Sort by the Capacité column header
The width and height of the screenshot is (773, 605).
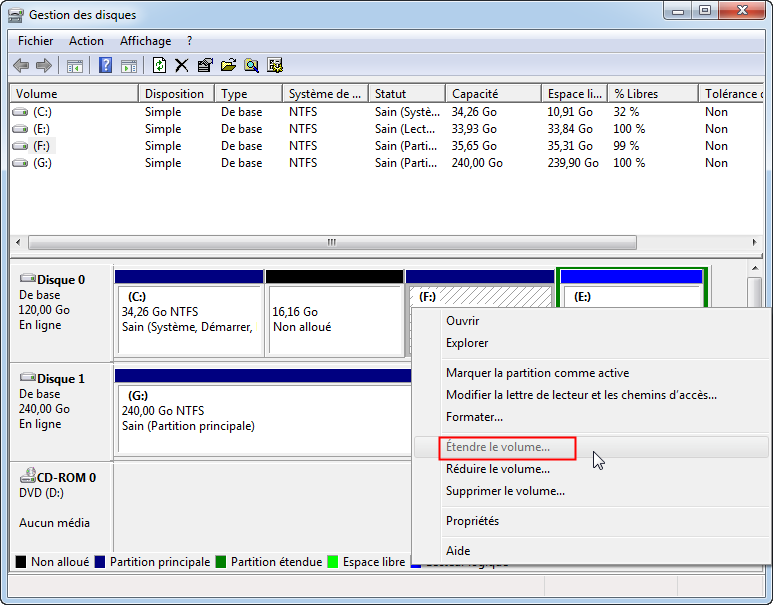pos(493,94)
